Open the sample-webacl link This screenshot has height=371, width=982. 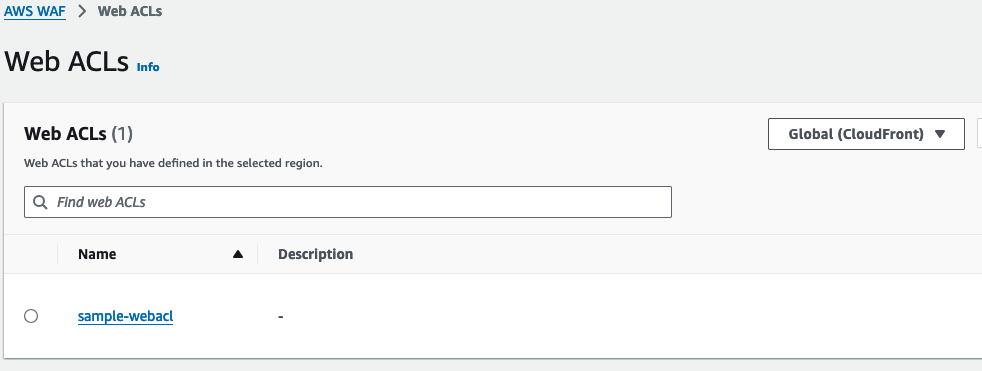tap(125, 316)
